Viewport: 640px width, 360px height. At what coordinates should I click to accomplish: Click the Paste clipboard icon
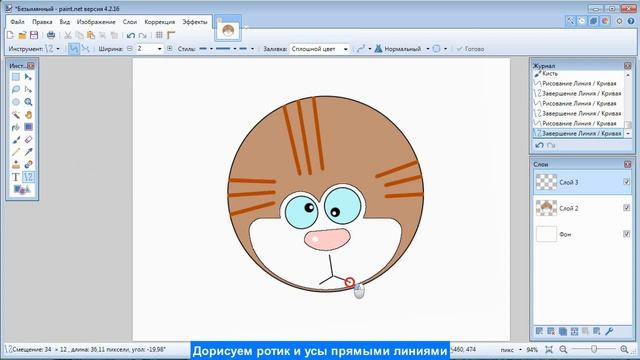pos(91,35)
